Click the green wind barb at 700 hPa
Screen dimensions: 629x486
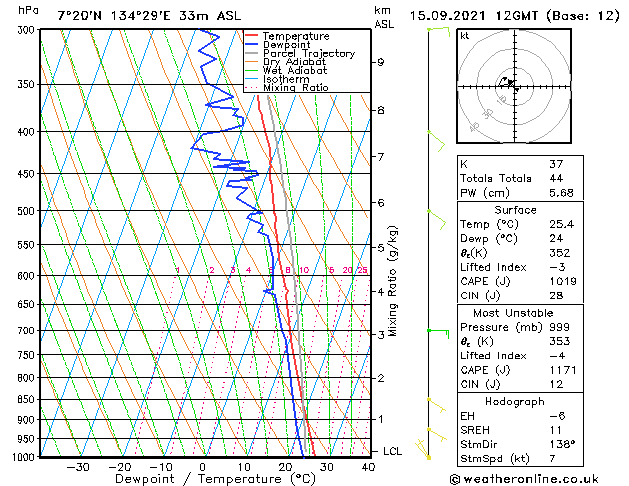coord(437,330)
